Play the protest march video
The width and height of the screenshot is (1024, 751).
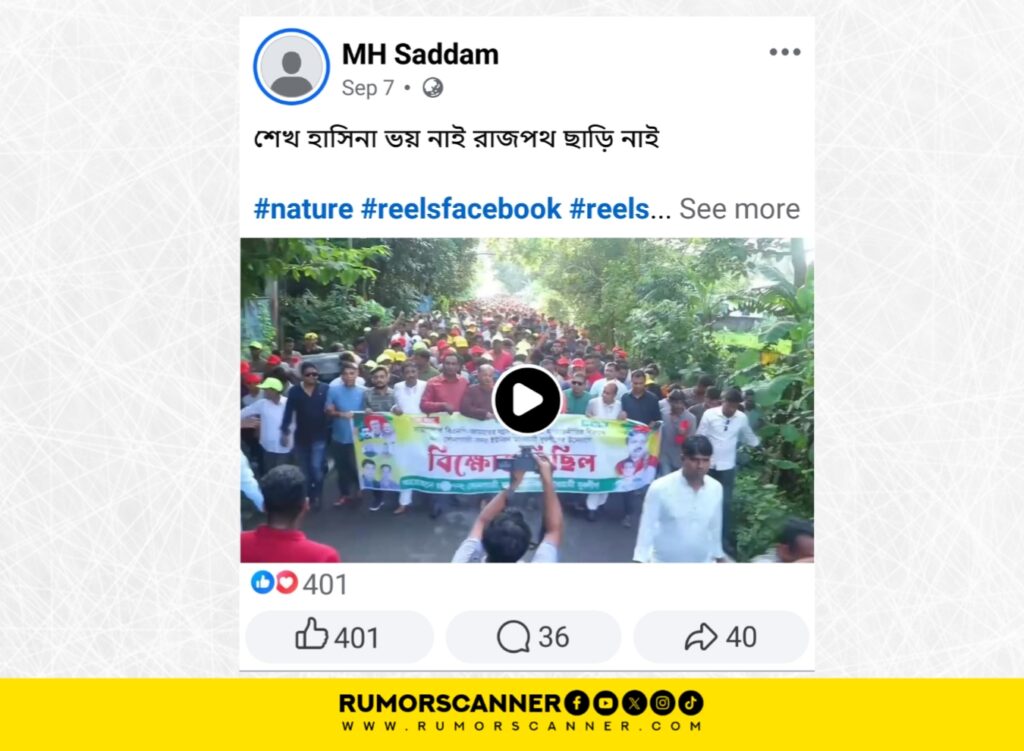click(x=527, y=400)
